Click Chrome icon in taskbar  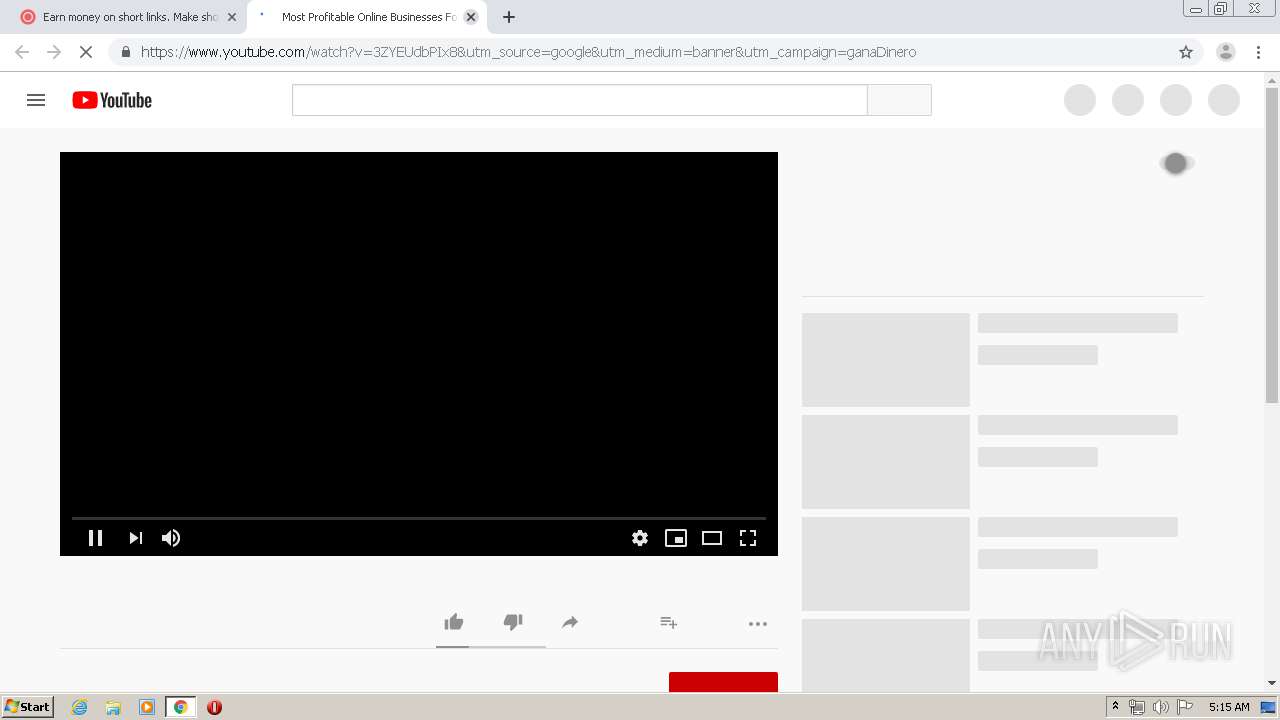tap(180, 707)
